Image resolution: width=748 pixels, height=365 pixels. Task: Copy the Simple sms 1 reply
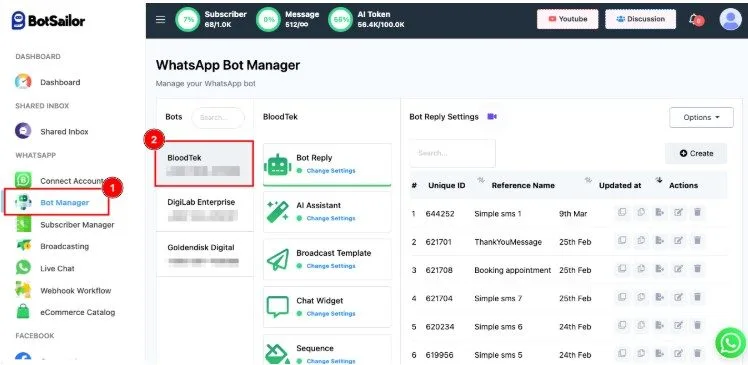pos(641,212)
